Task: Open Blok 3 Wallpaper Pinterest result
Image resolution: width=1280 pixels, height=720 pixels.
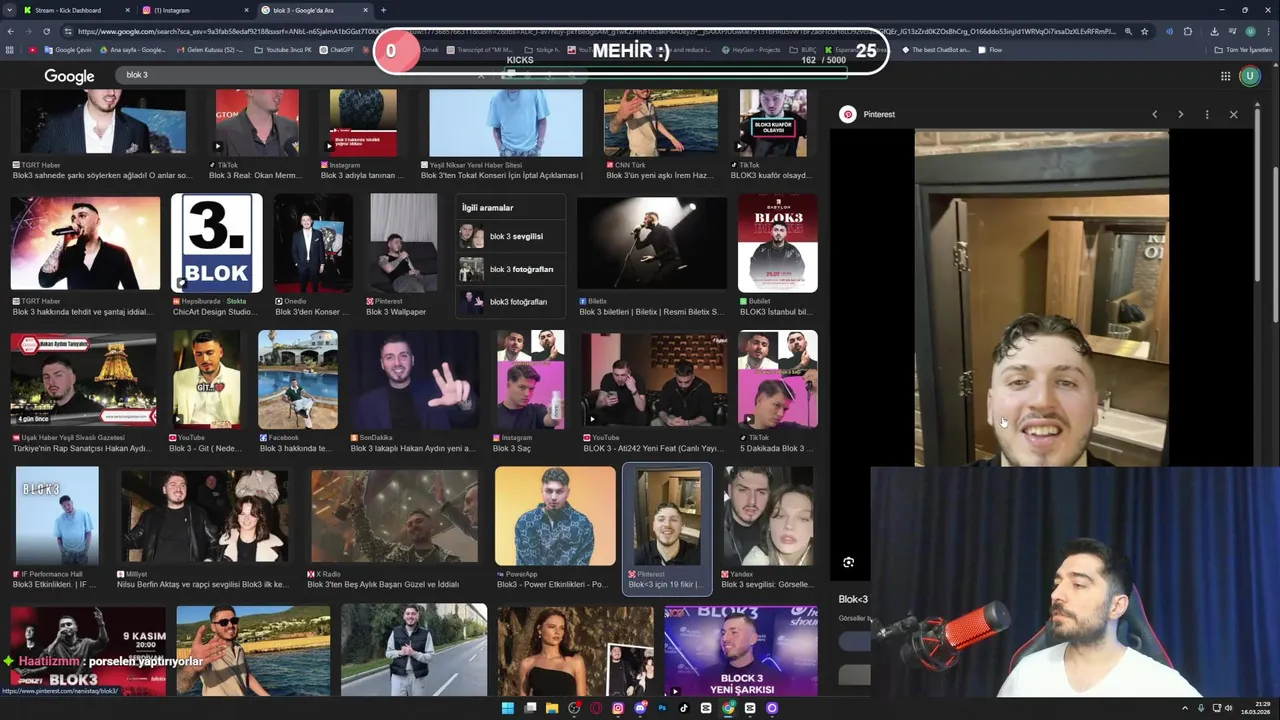Action: (x=403, y=243)
